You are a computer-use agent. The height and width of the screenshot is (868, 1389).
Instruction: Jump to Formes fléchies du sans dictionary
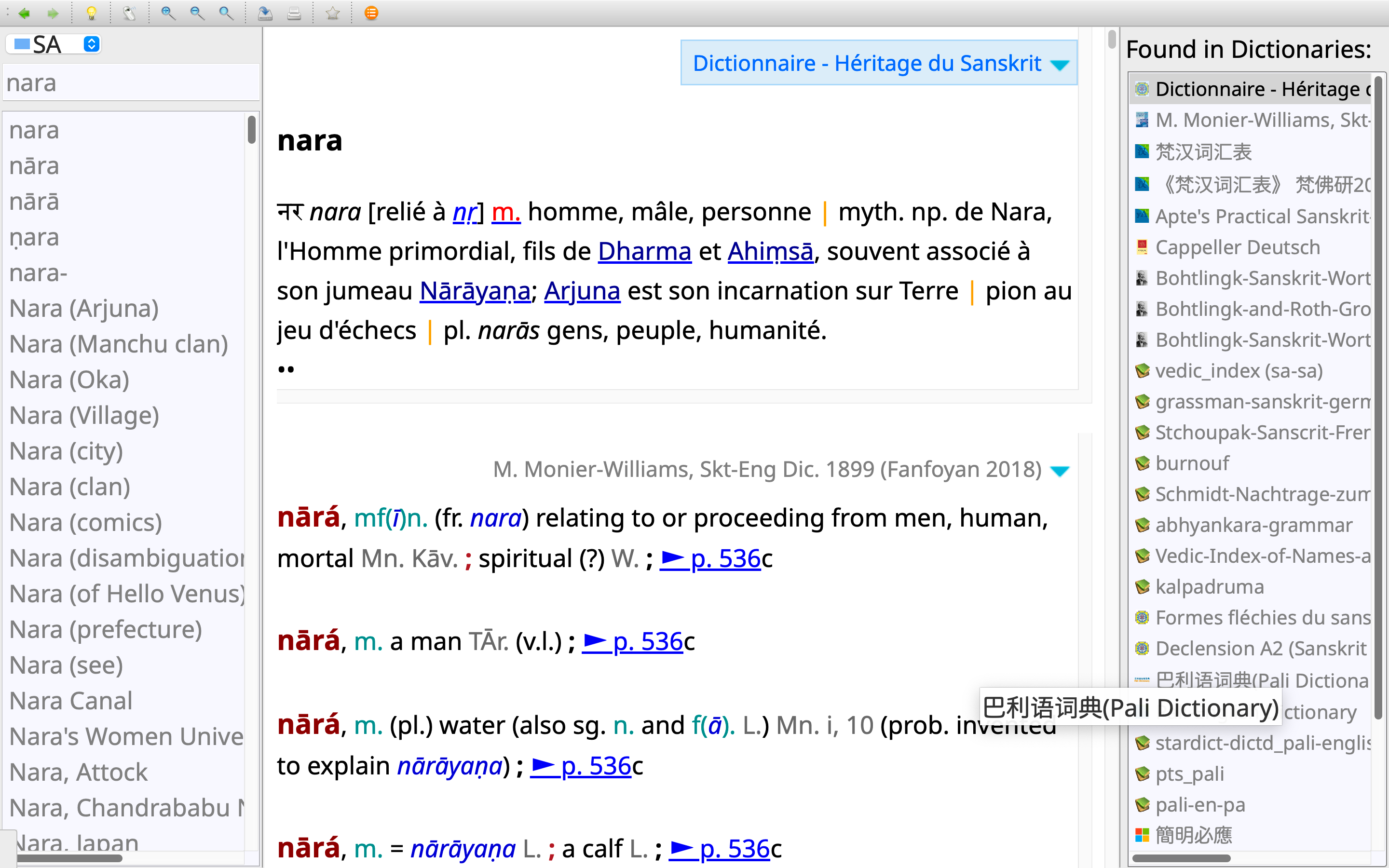point(1251,618)
